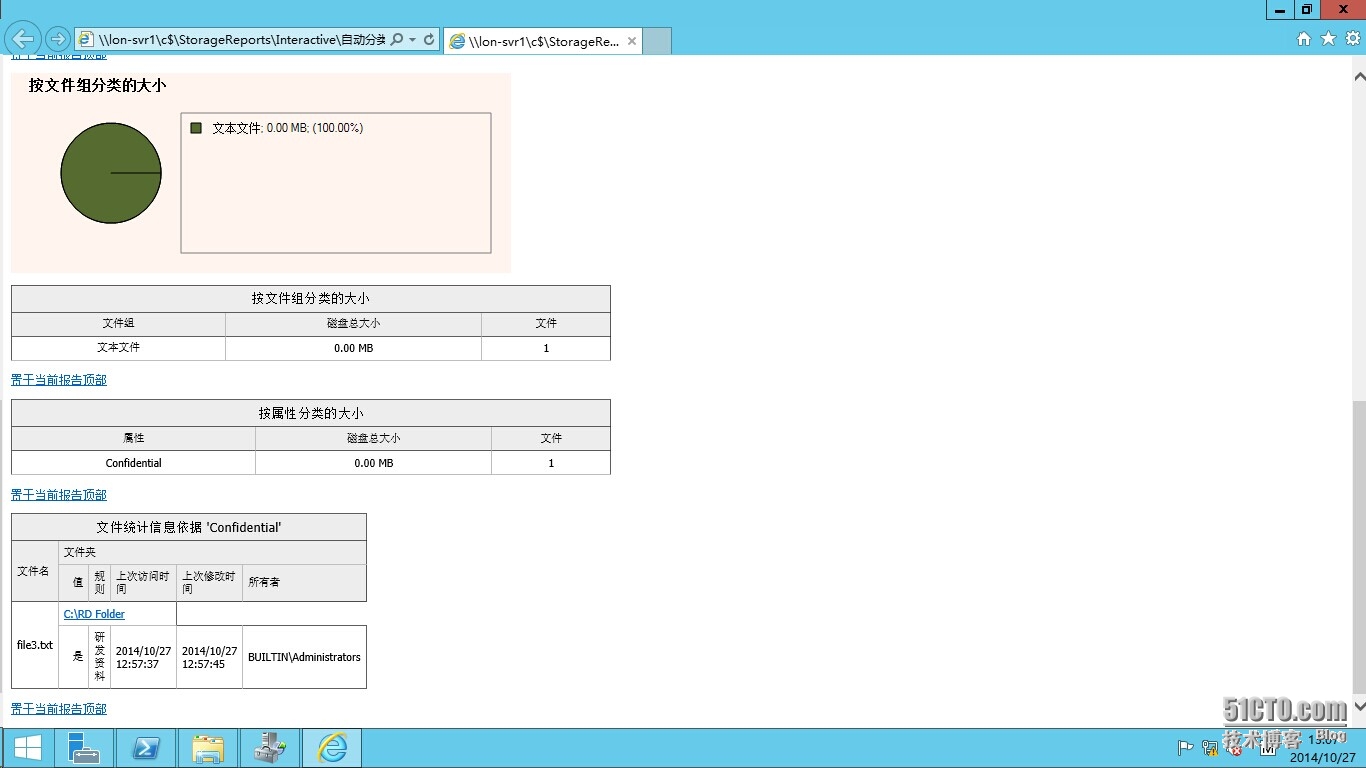Image resolution: width=1366 pixels, height=768 pixels.
Task: Click the green pie chart
Action: [111, 173]
